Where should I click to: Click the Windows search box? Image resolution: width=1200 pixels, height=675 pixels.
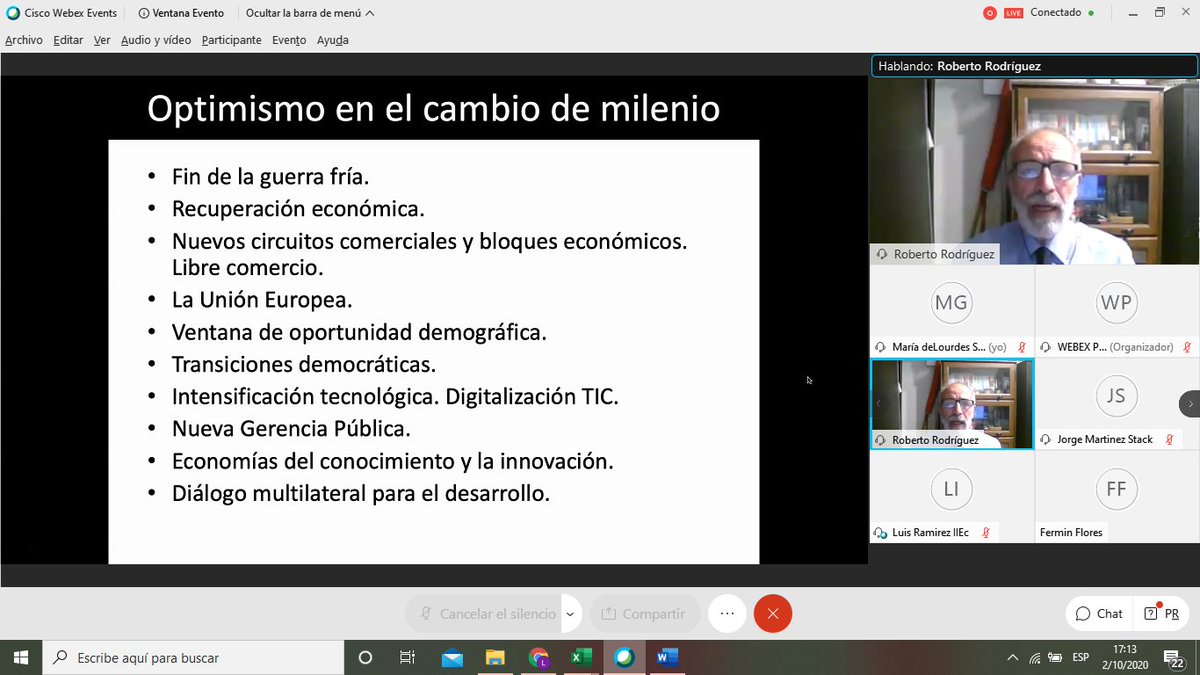193,657
